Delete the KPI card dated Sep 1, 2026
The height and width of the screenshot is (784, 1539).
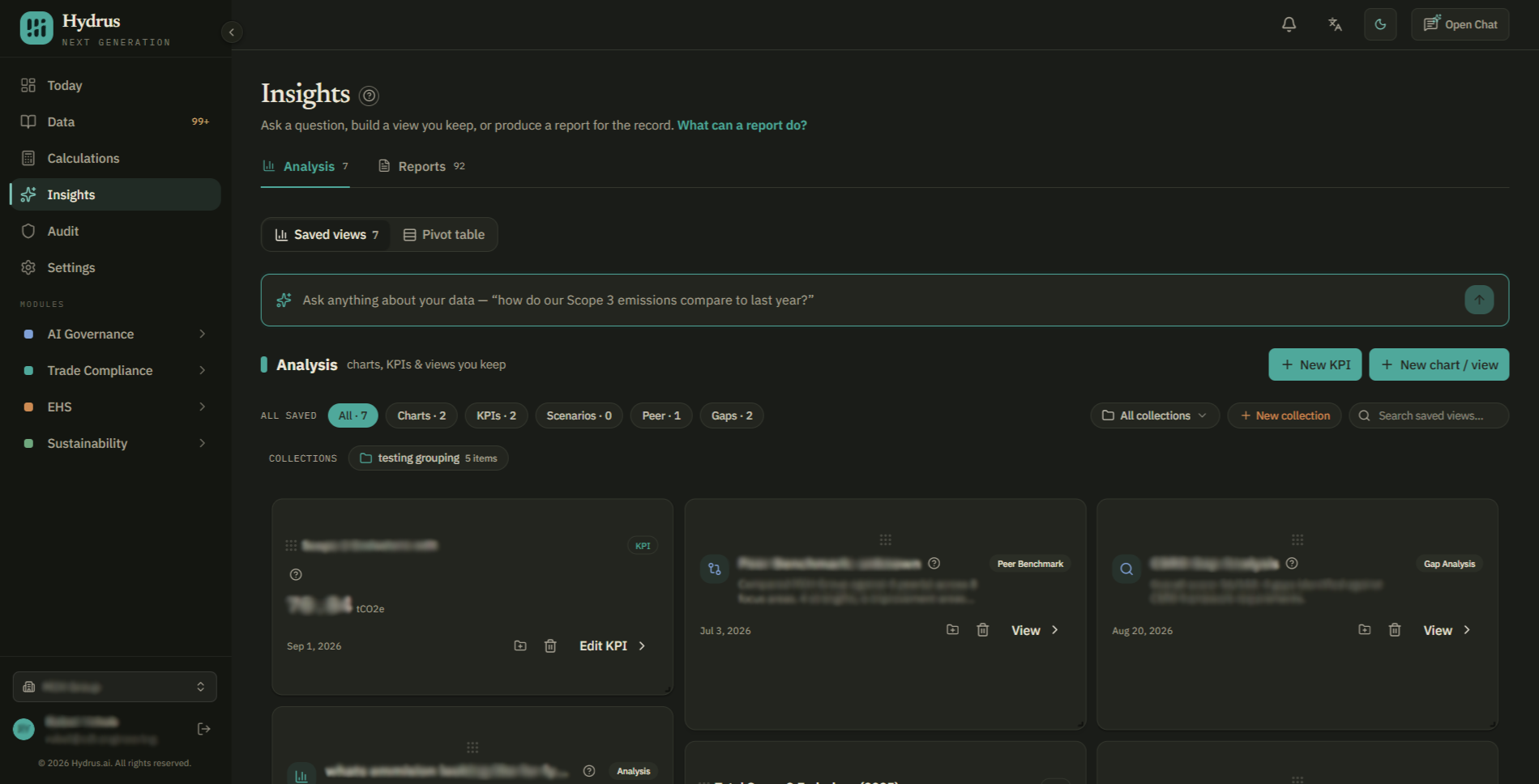point(550,646)
